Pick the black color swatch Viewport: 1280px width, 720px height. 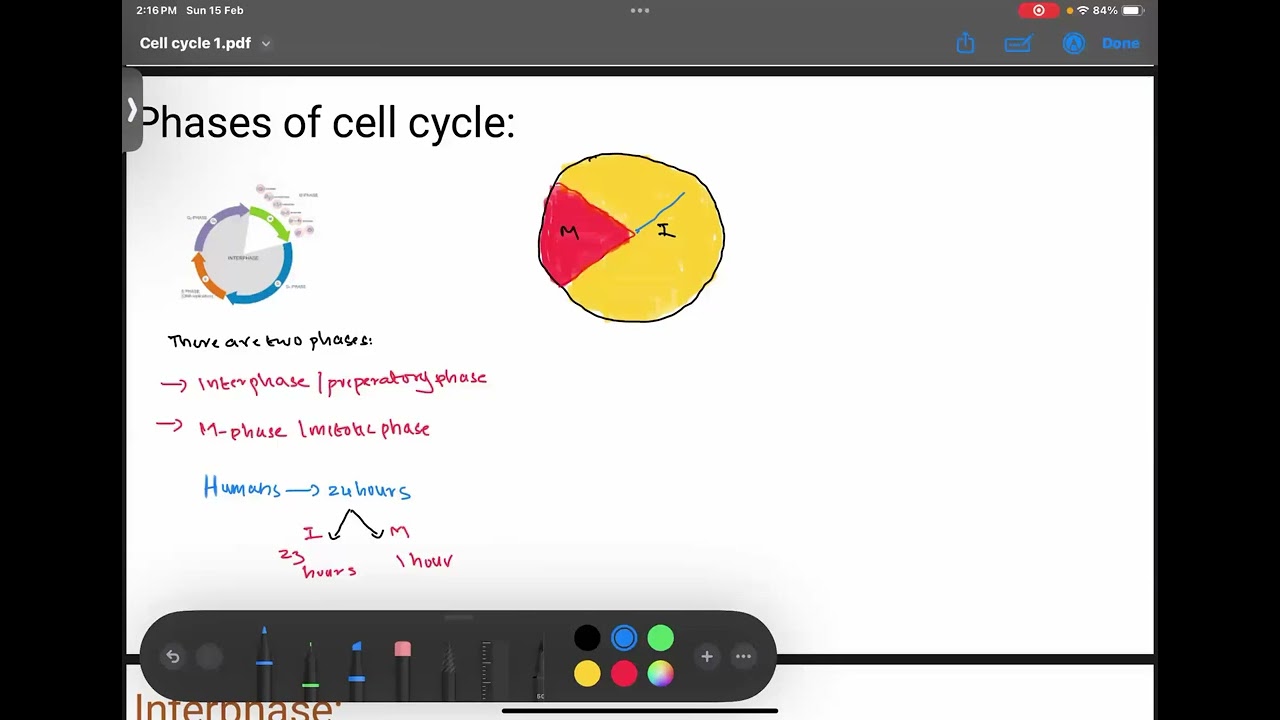[x=587, y=638]
